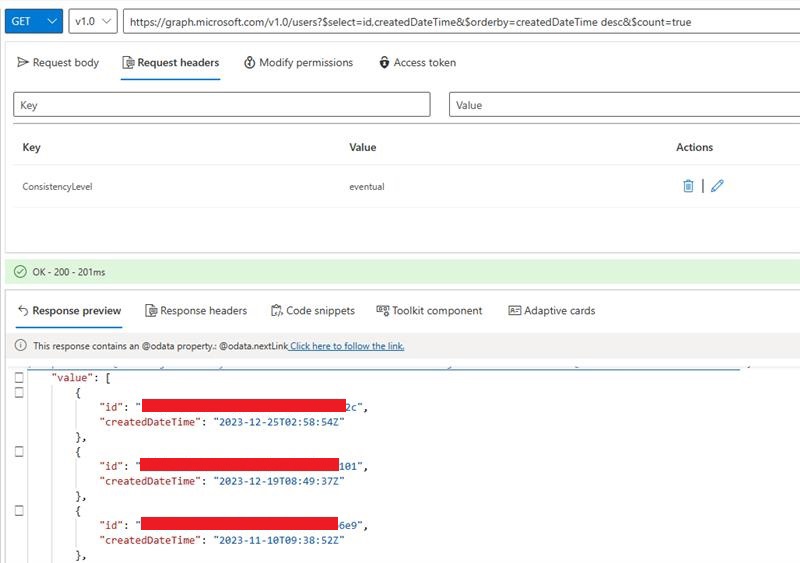Click the Request body send icon
The height and width of the screenshot is (563, 800).
tap(22, 62)
